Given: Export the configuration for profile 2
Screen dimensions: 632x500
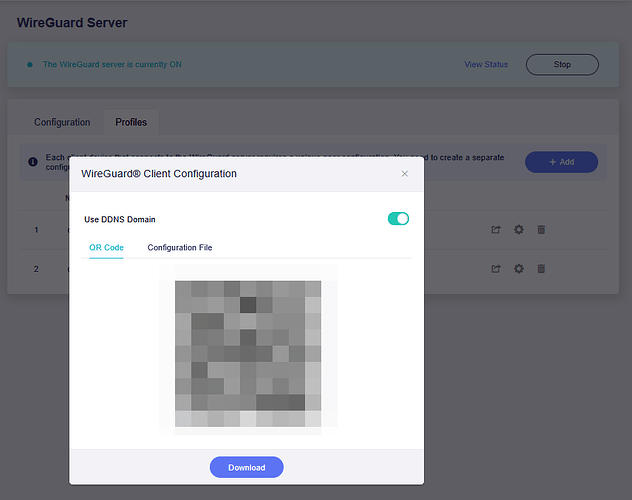Looking at the screenshot, I should click(496, 269).
